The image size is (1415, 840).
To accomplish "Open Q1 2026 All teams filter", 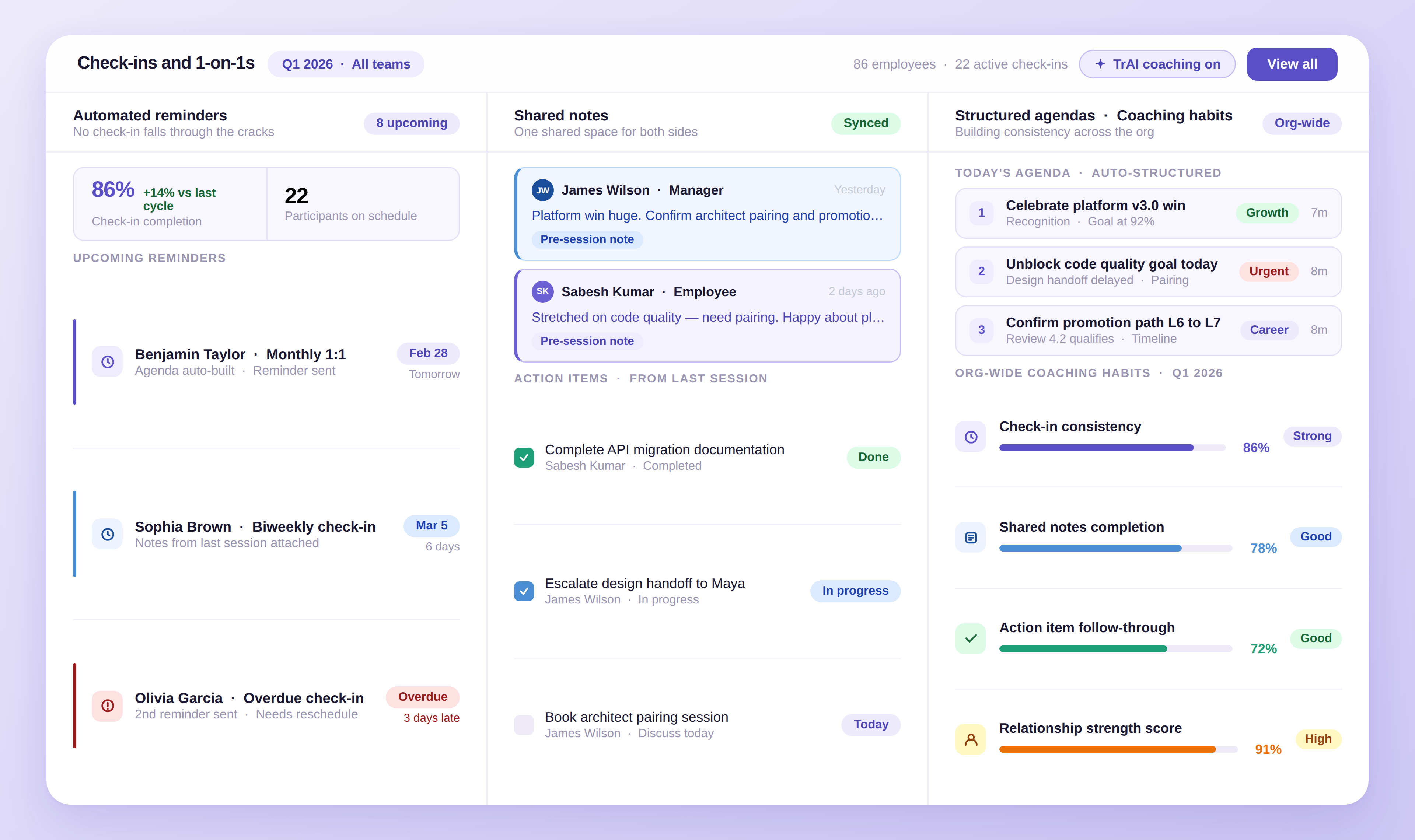I will pyautogui.click(x=346, y=64).
